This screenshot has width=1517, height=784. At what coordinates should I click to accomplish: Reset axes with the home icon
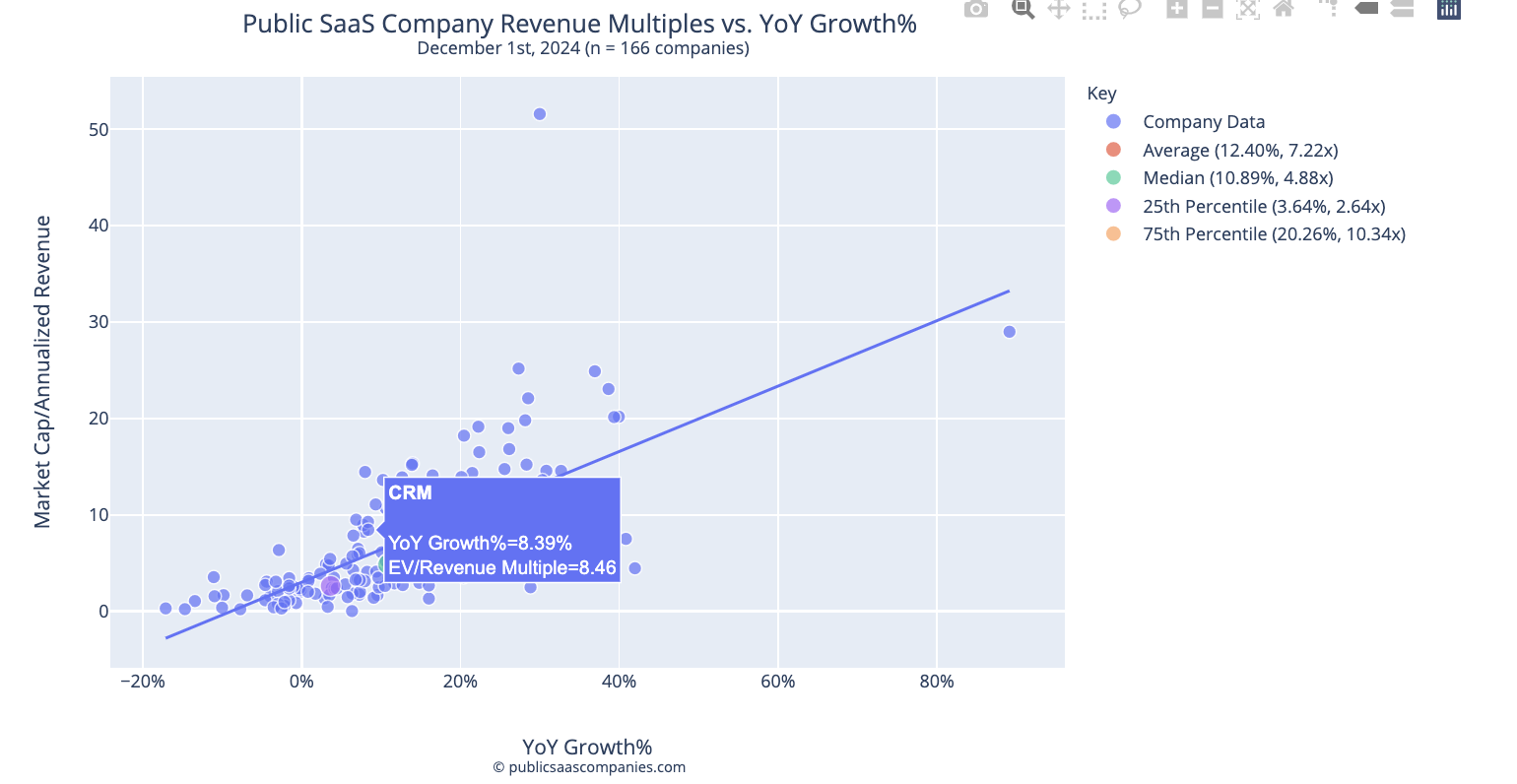tap(1282, 10)
